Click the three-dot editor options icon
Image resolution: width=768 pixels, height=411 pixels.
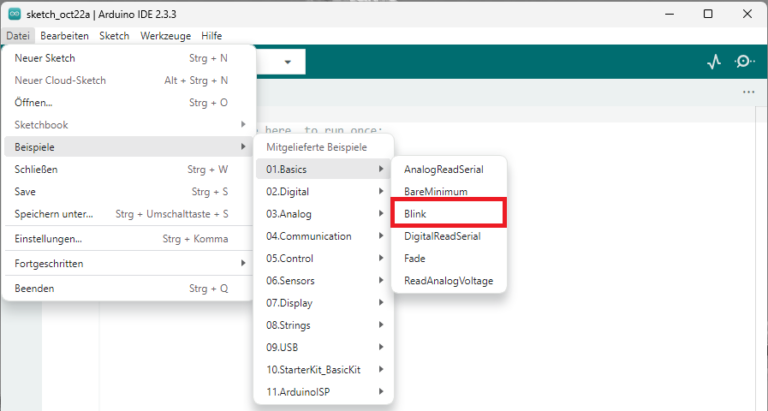748,92
